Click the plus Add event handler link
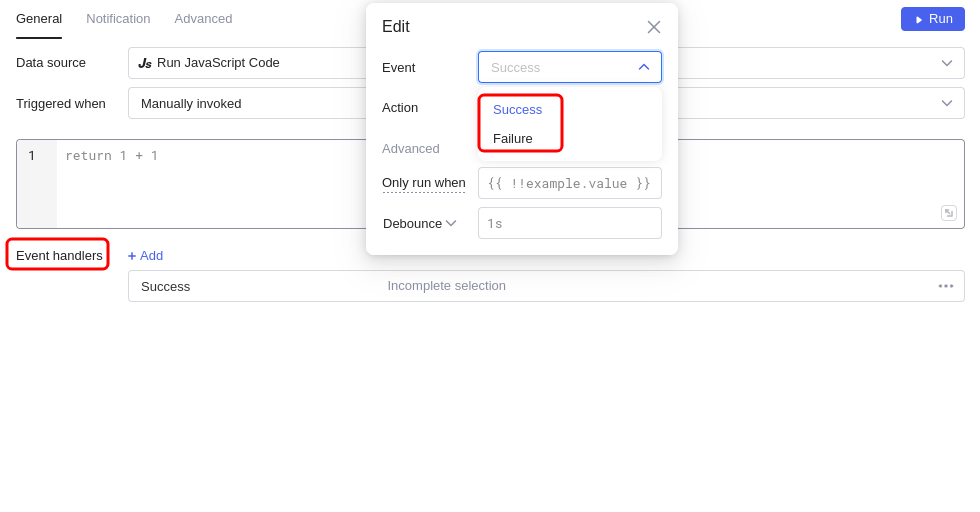Image resolution: width=980 pixels, height=512 pixels. tap(146, 256)
